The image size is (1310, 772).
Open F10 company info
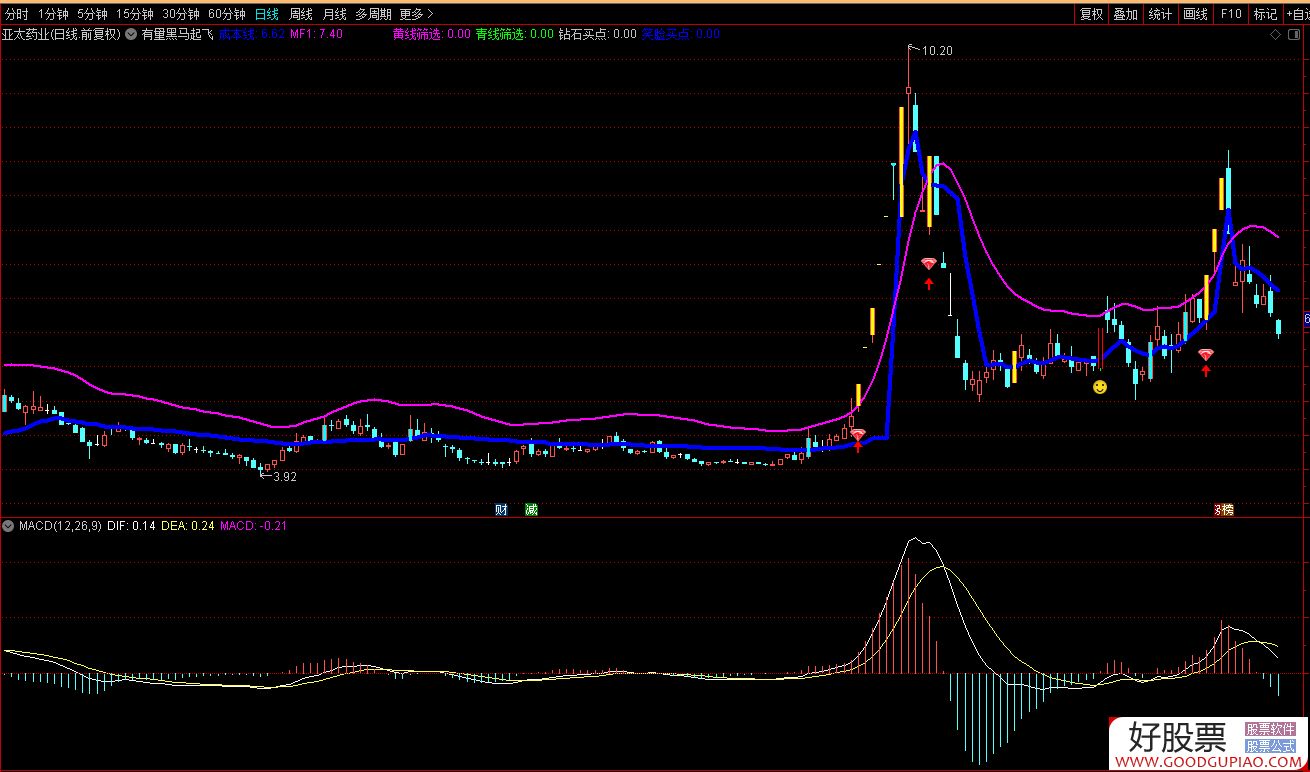click(x=1231, y=14)
